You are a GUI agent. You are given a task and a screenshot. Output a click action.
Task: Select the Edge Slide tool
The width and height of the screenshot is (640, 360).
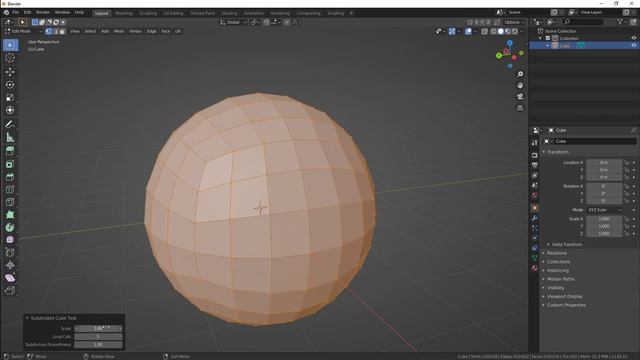(10, 253)
